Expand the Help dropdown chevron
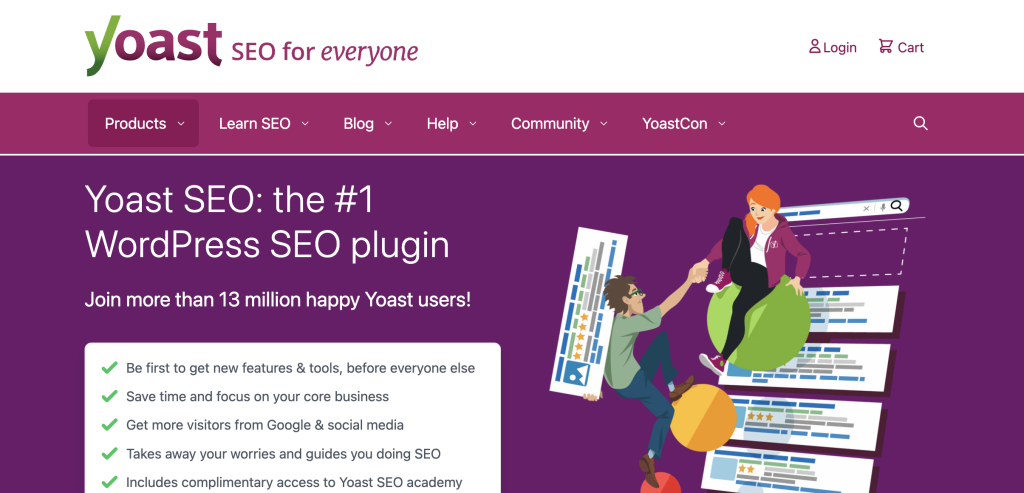1024x493 pixels. click(x=473, y=123)
